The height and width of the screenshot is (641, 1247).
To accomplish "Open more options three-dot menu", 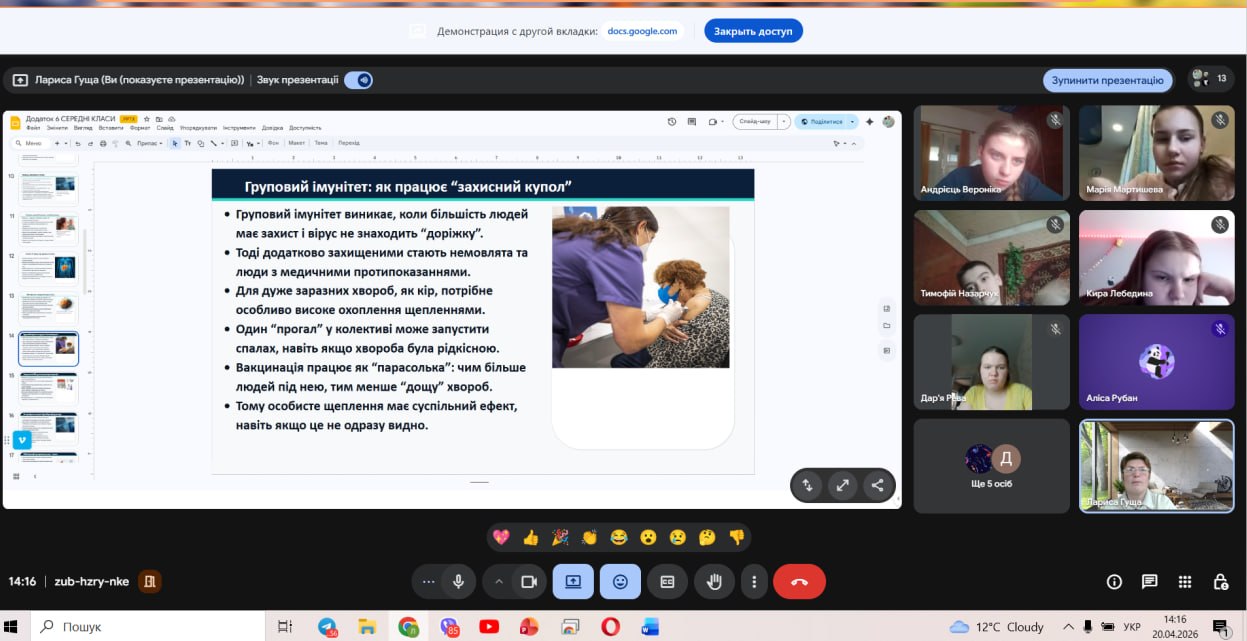I will [x=754, y=581].
